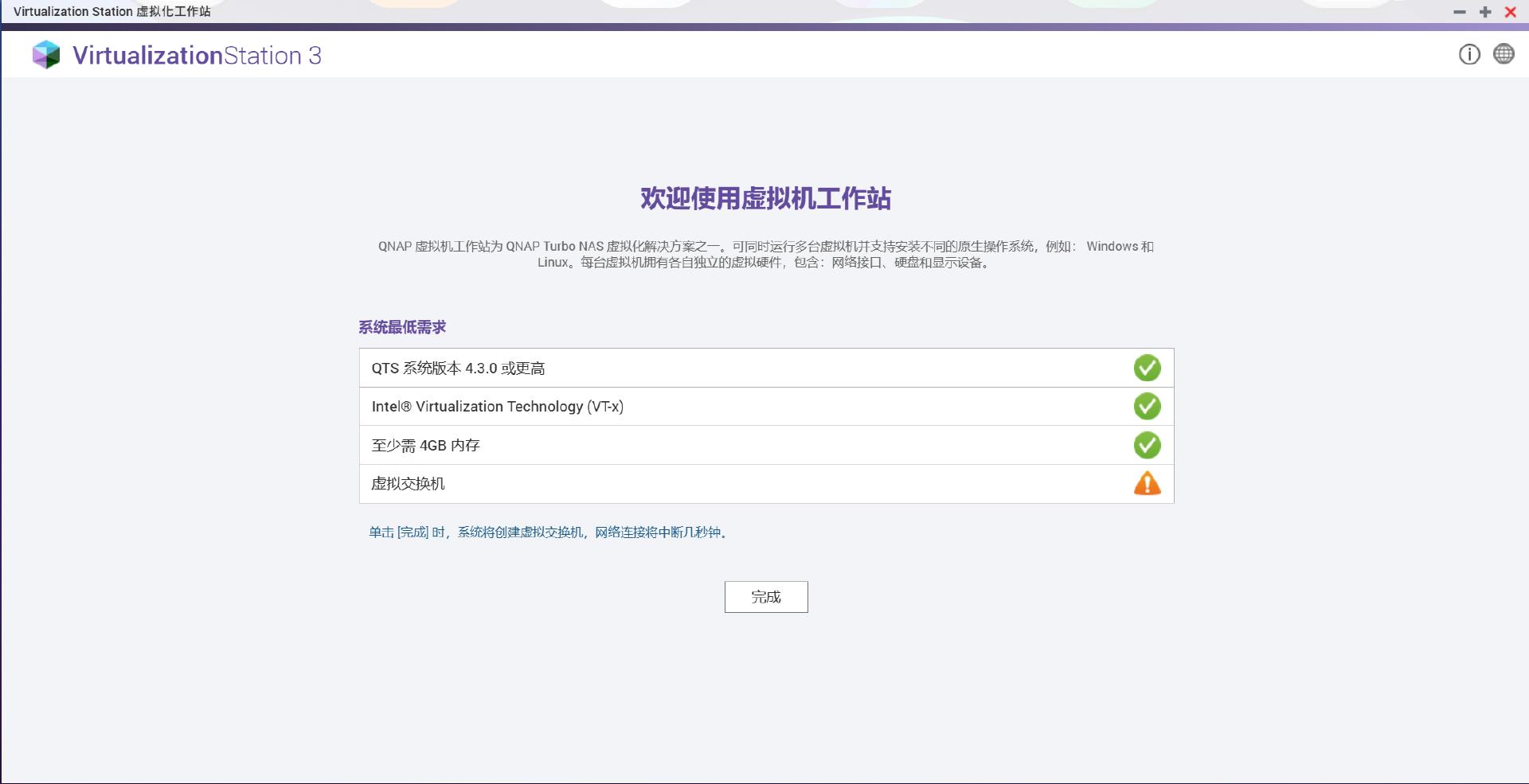Viewport: 1529px width, 784px height.
Task: Minimize the Virtualization Station window
Action: (1459, 12)
